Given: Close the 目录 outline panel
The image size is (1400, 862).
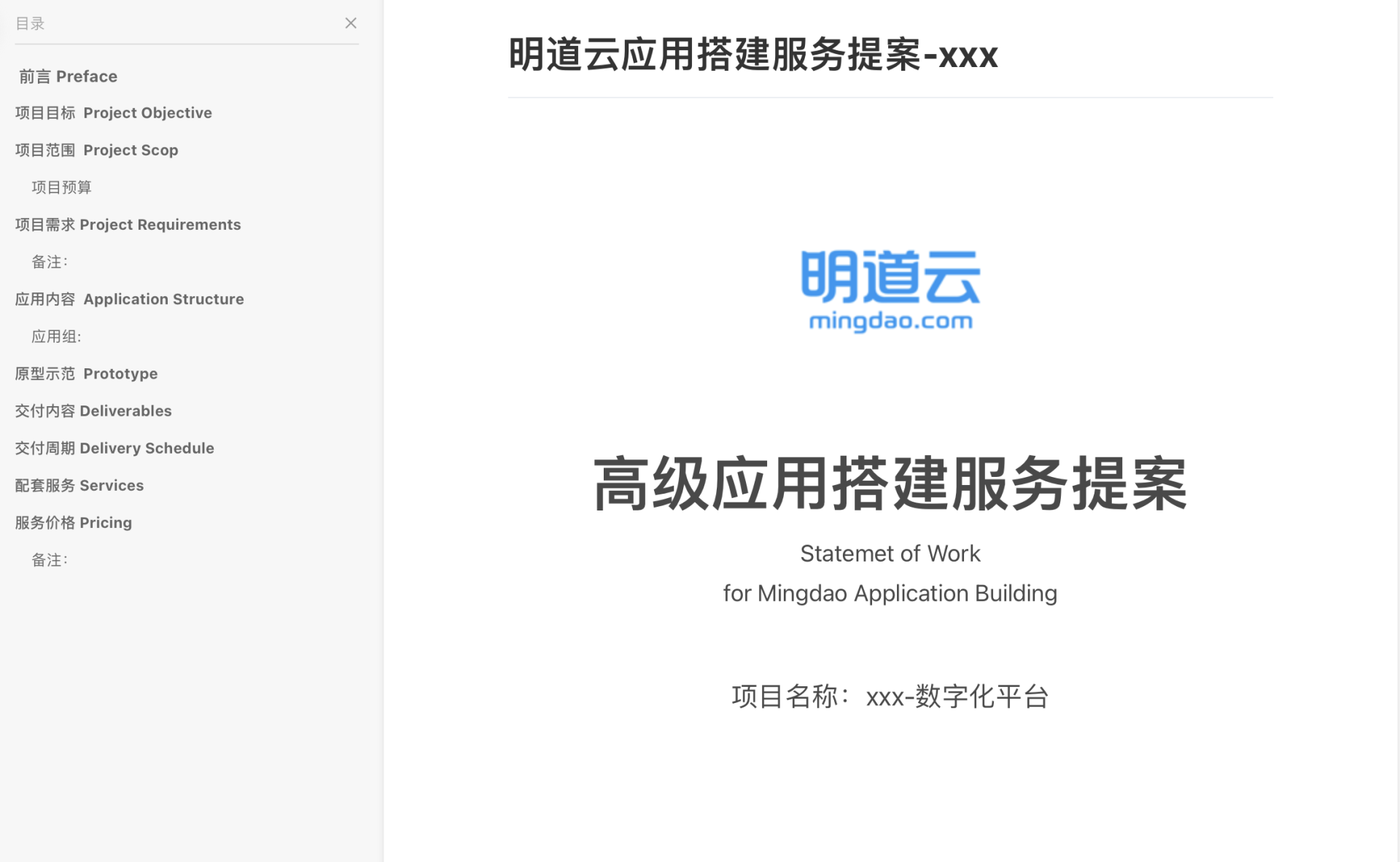Looking at the screenshot, I should pyautogui.click(x=351, y=23).
